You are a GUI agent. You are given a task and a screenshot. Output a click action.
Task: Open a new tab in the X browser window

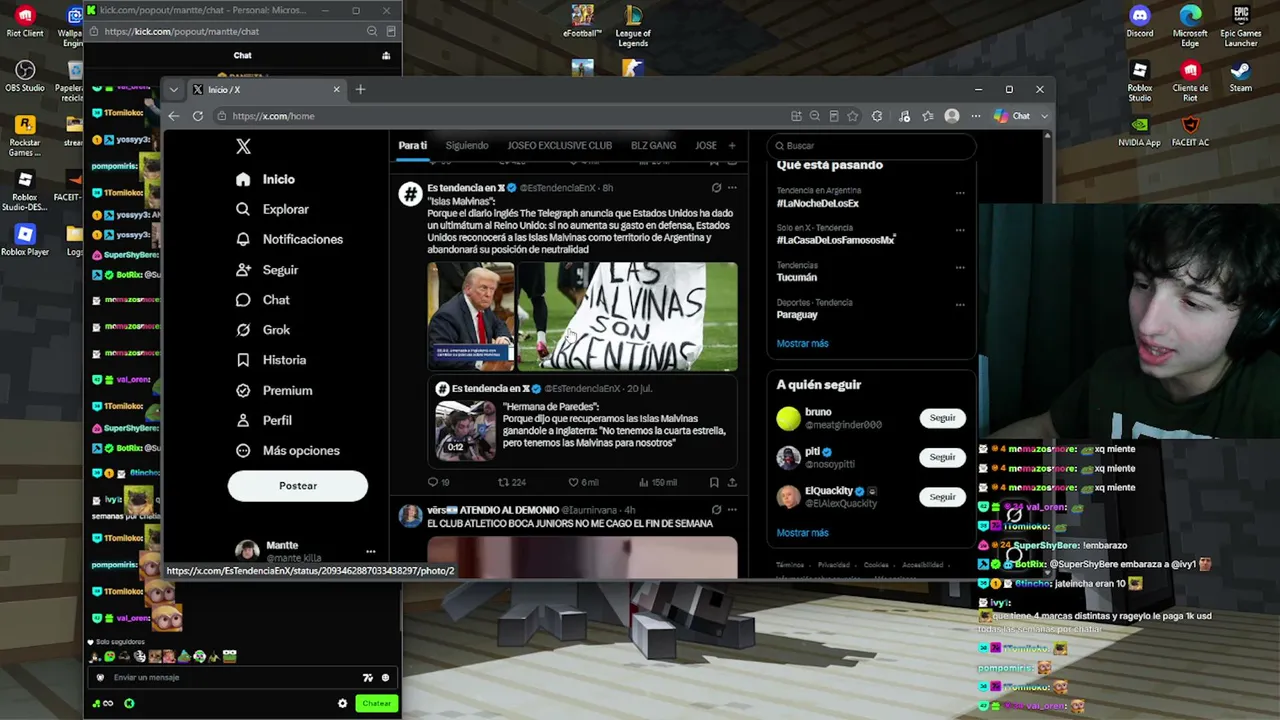pyautogui.click(x=360, y=89)
